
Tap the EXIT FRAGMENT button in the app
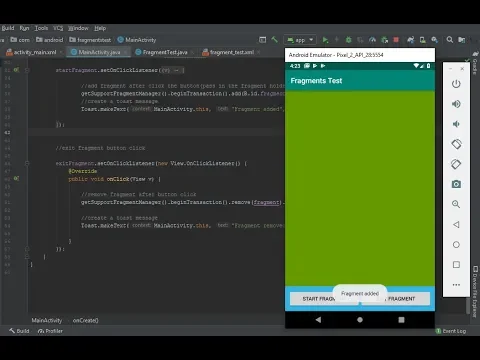tap(396, 299)
